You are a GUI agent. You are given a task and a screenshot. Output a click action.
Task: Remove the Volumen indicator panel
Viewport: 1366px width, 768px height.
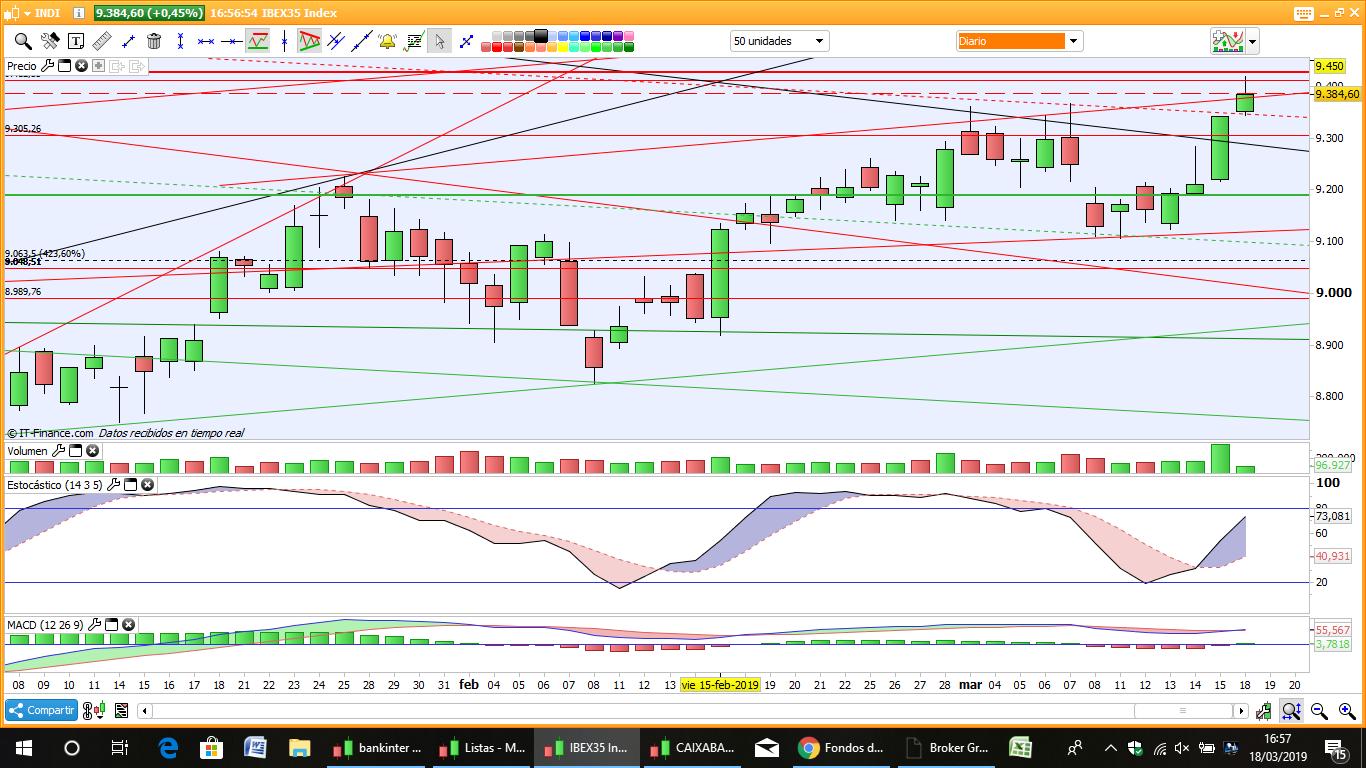[x=92, y=451]
